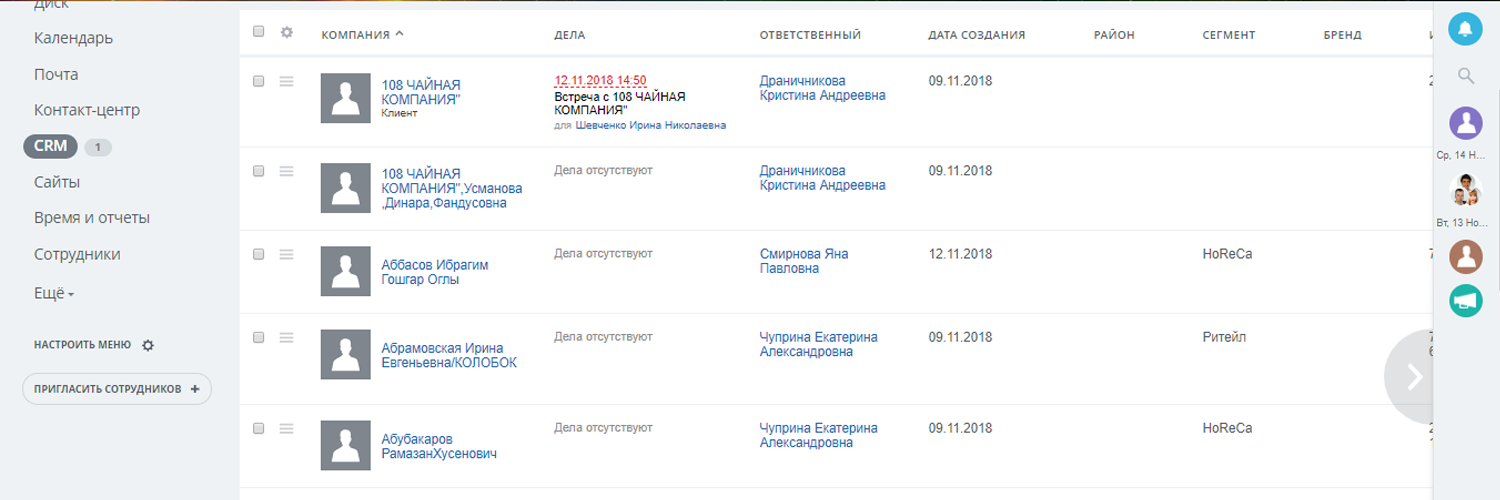1500x500 pixels.
Task: Click the search magnifier in right panel
Action: (x=1466, y=75)
